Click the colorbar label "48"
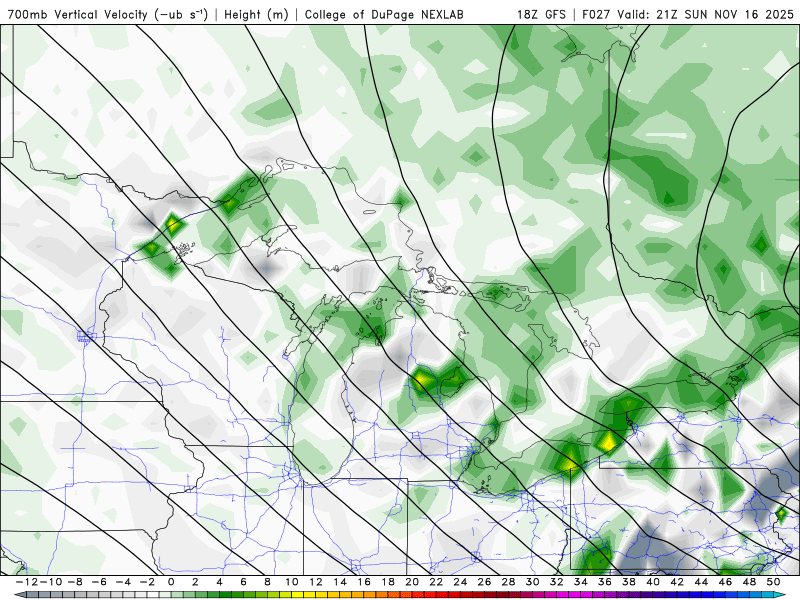This screenshot has height=600, width=800. [x=749, y=582]
